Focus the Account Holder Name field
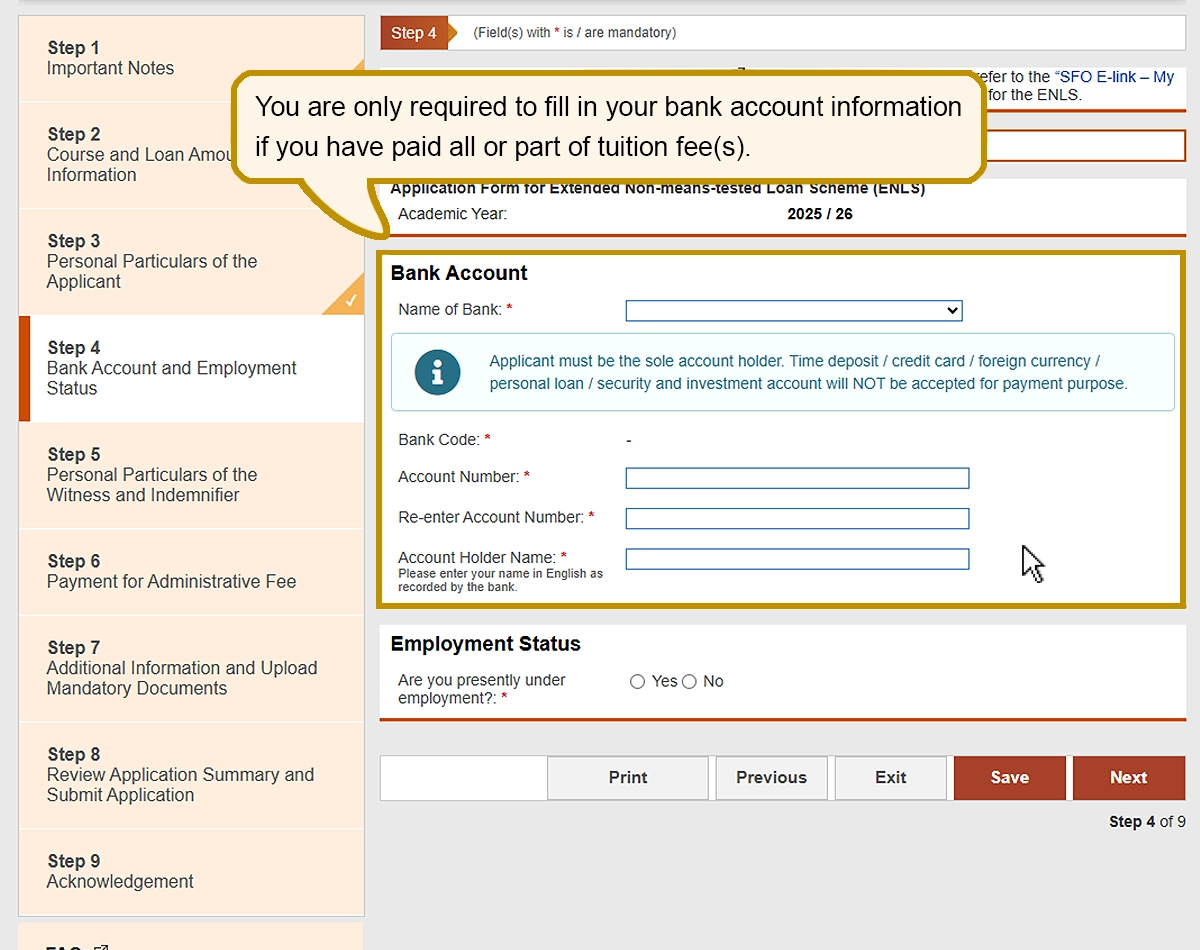This screenshot has height=950, width=1200. (797, 559)
